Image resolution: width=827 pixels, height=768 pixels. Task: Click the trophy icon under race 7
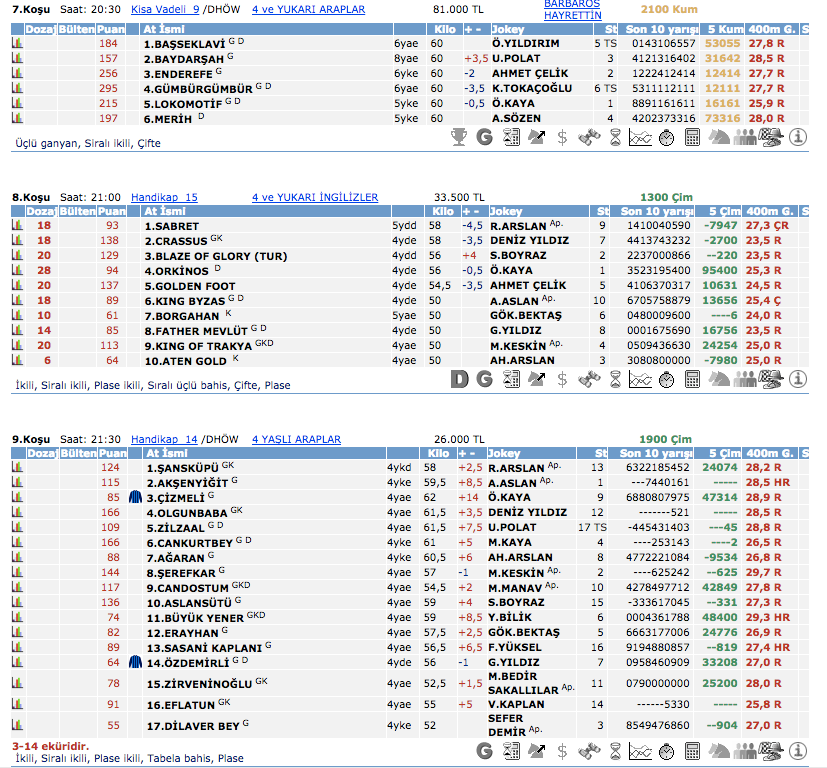(x=459, y=137)
